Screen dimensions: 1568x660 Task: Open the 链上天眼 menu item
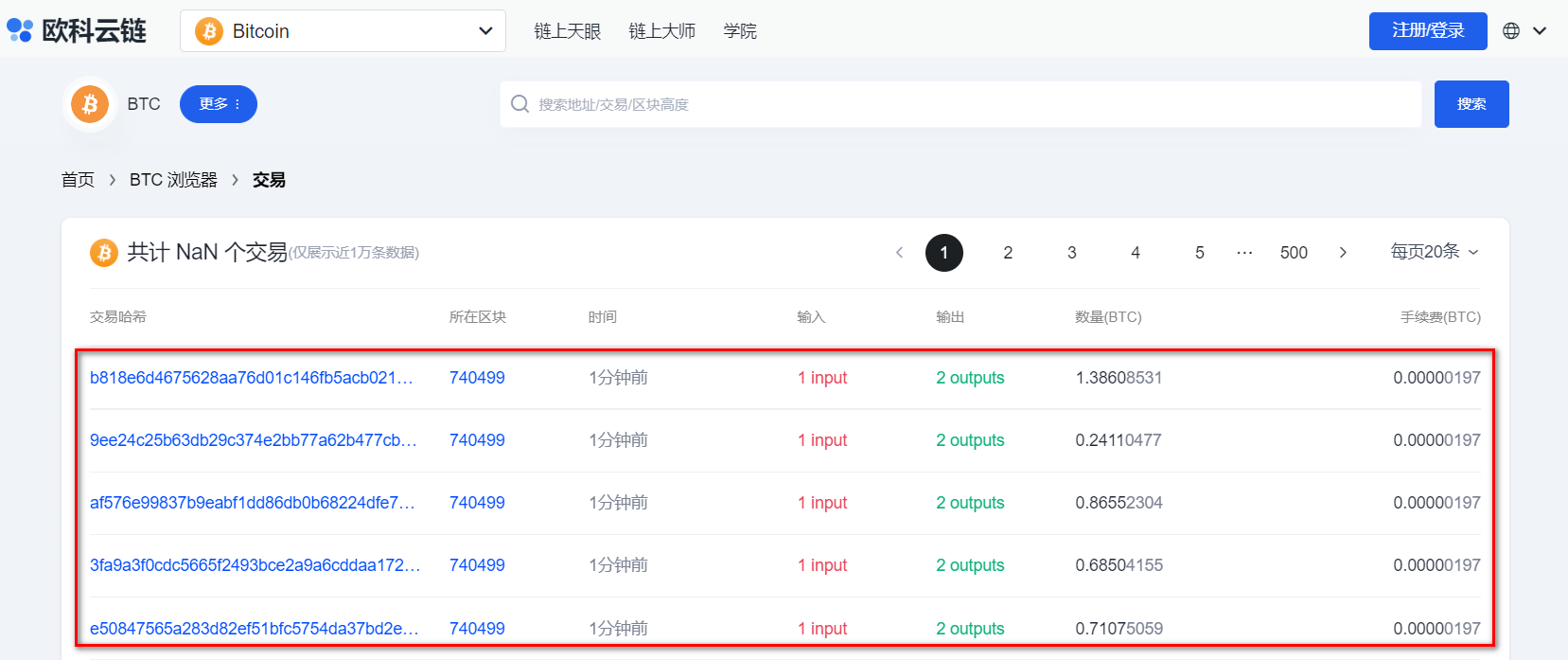click(x=567, y=31)
